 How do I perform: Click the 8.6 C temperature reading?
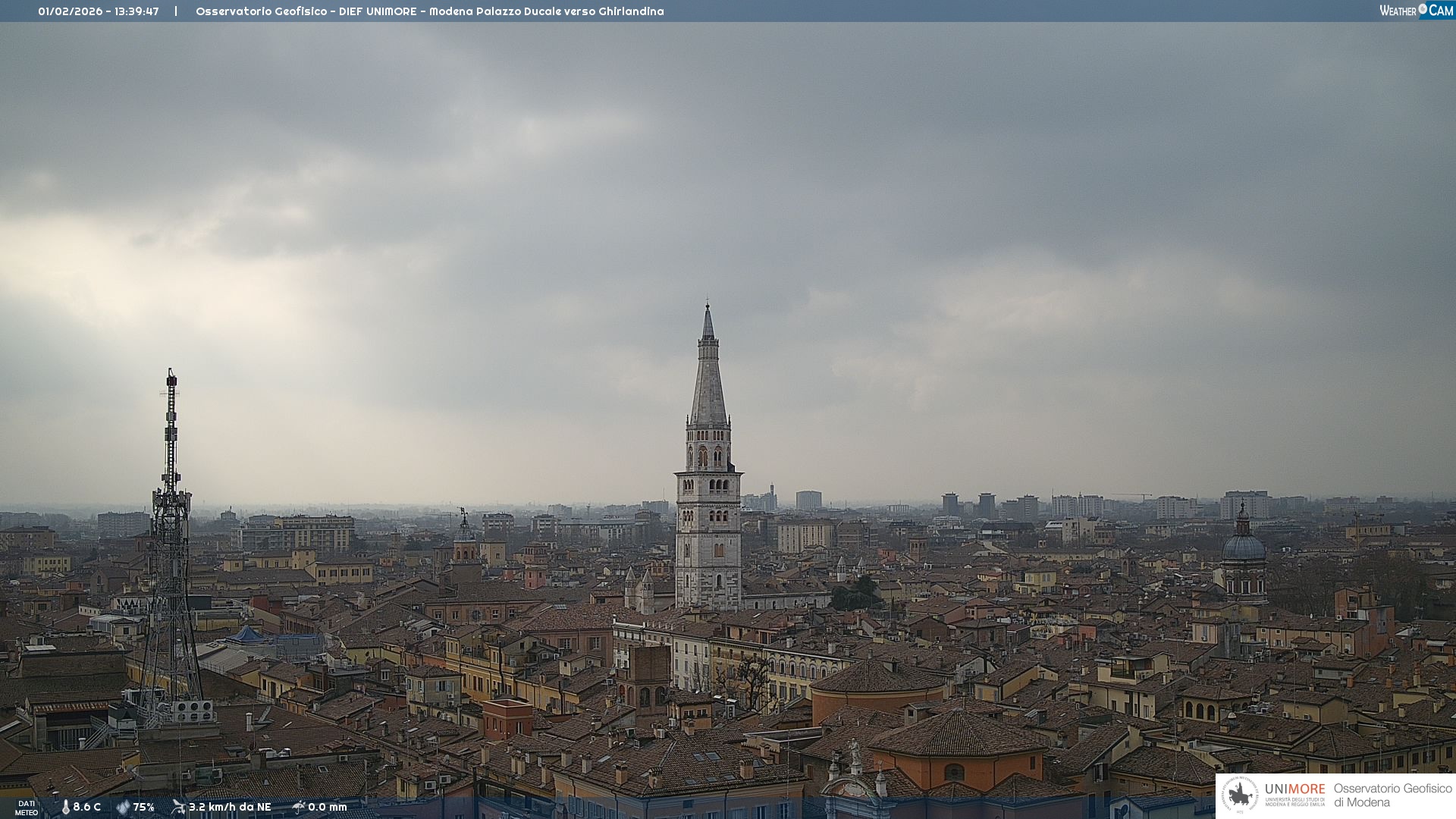86,807
